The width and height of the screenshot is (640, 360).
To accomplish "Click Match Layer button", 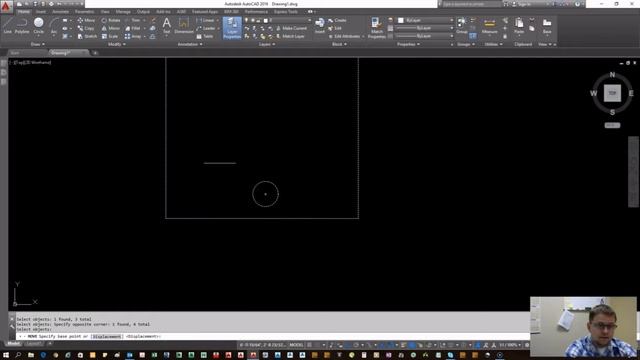I will [290, 36].
